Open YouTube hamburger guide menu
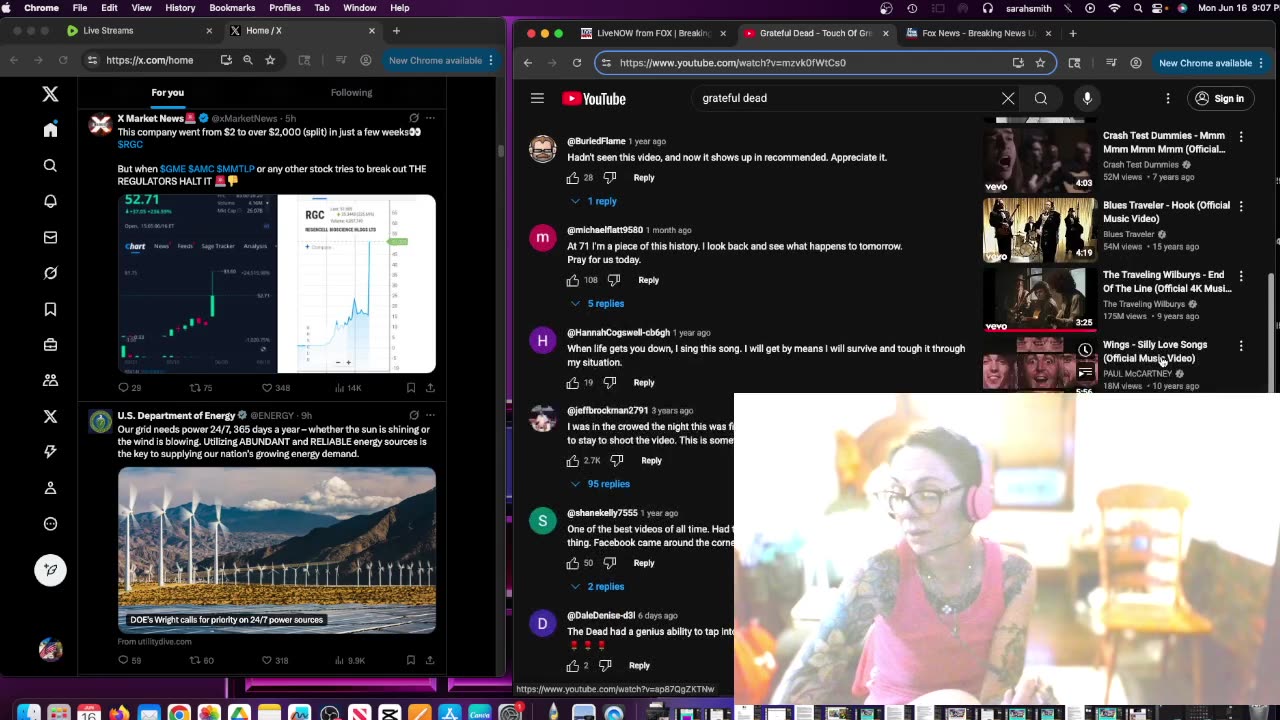This screenshot has height=720, width=1280. point(537,98)
